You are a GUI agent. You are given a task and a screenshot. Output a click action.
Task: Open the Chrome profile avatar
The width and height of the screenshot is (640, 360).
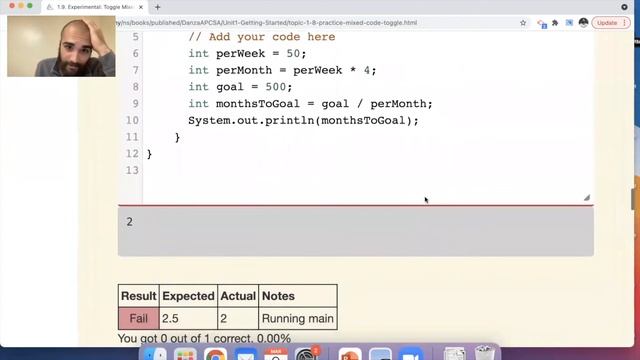coord(583,23)
